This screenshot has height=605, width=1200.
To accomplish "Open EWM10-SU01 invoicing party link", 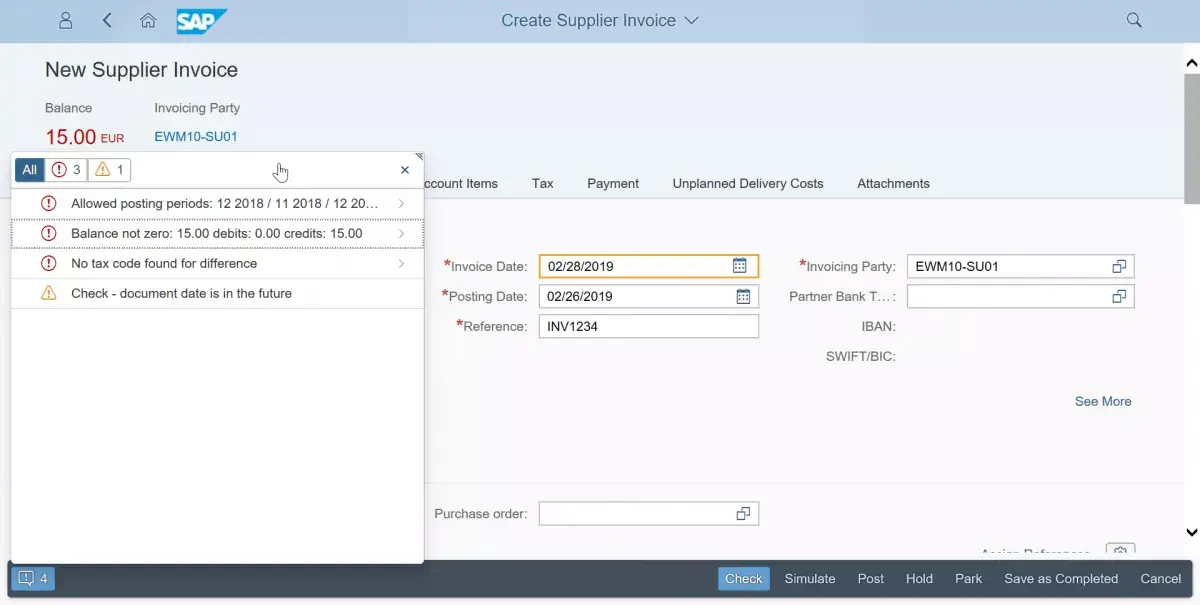I will click(196, 137).
